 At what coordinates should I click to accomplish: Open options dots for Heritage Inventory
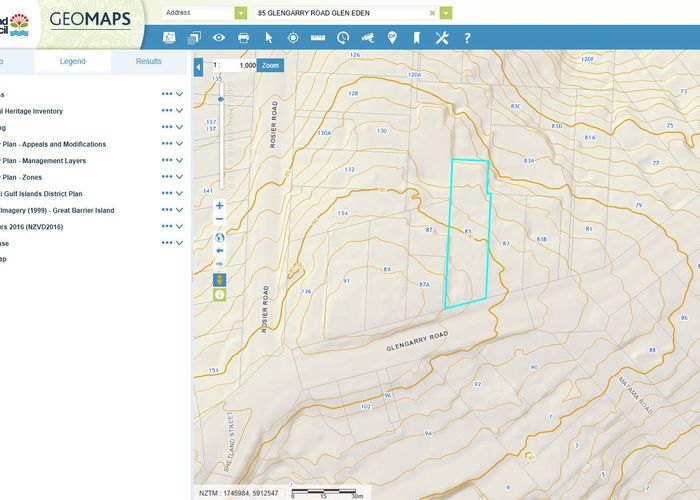tap(167, 111)
